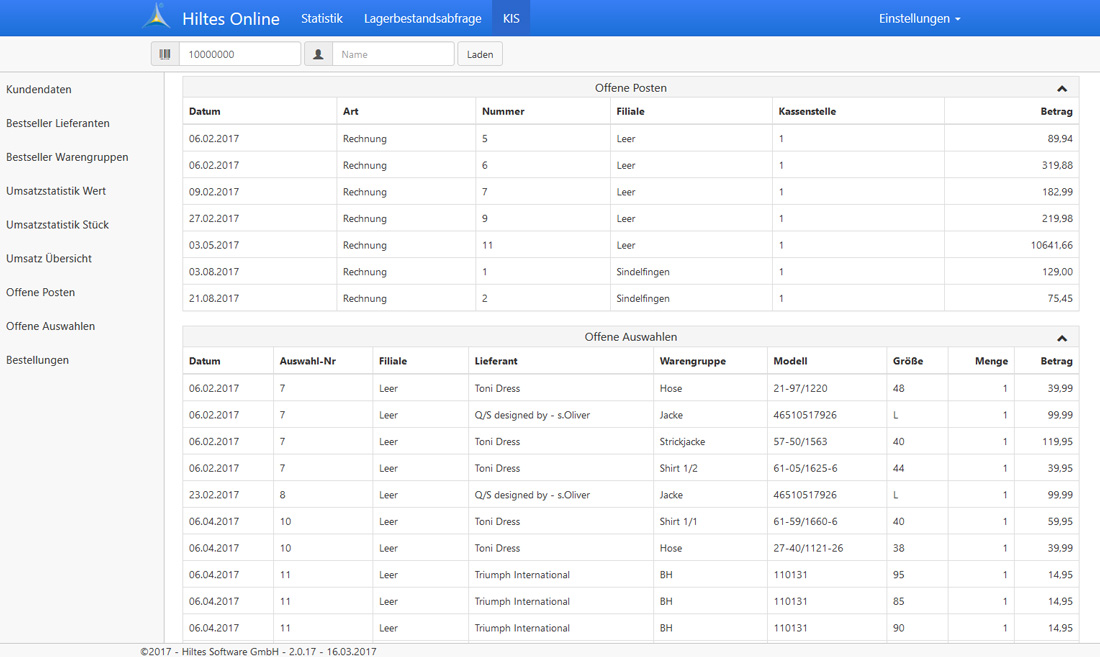Screen dimensions: 1100x657
Task: Click the customer number input field
Action: pos(239,54)
